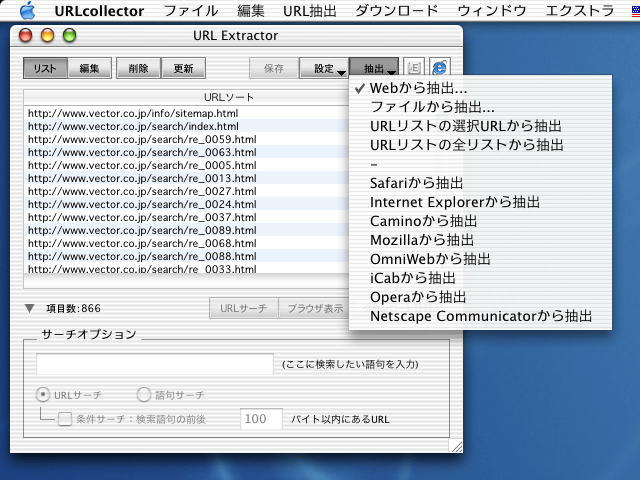640x480 pixels.
Task: Select the re_0005.html URL row
Action: click(x=187, y=165)
